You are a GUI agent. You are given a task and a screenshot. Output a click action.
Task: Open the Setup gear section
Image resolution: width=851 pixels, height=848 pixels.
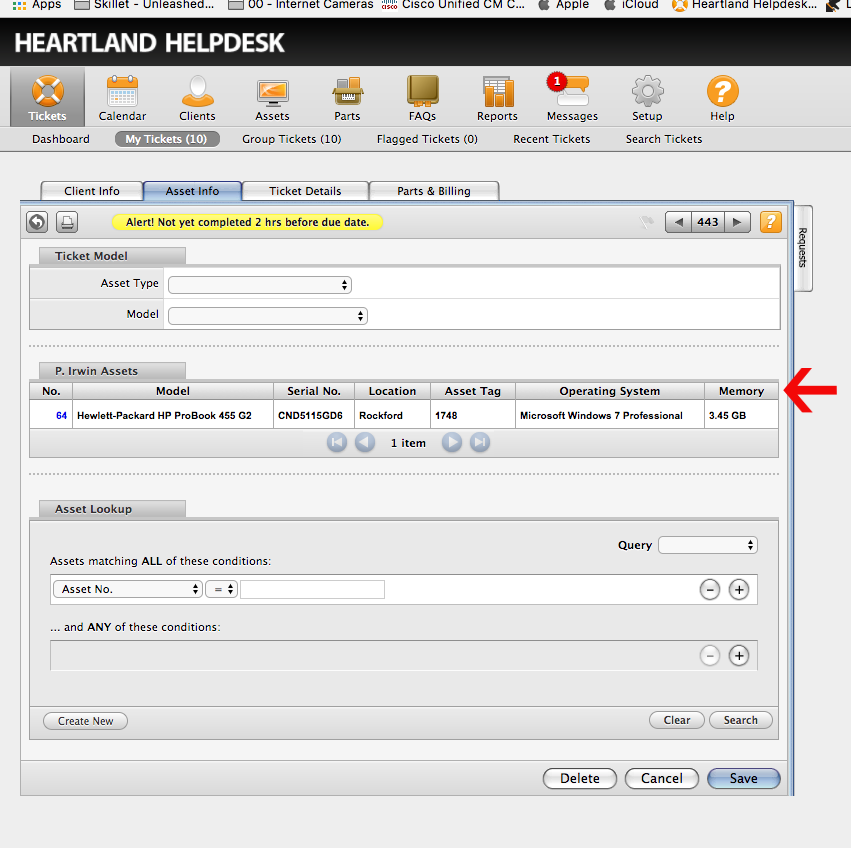[647, 98]
